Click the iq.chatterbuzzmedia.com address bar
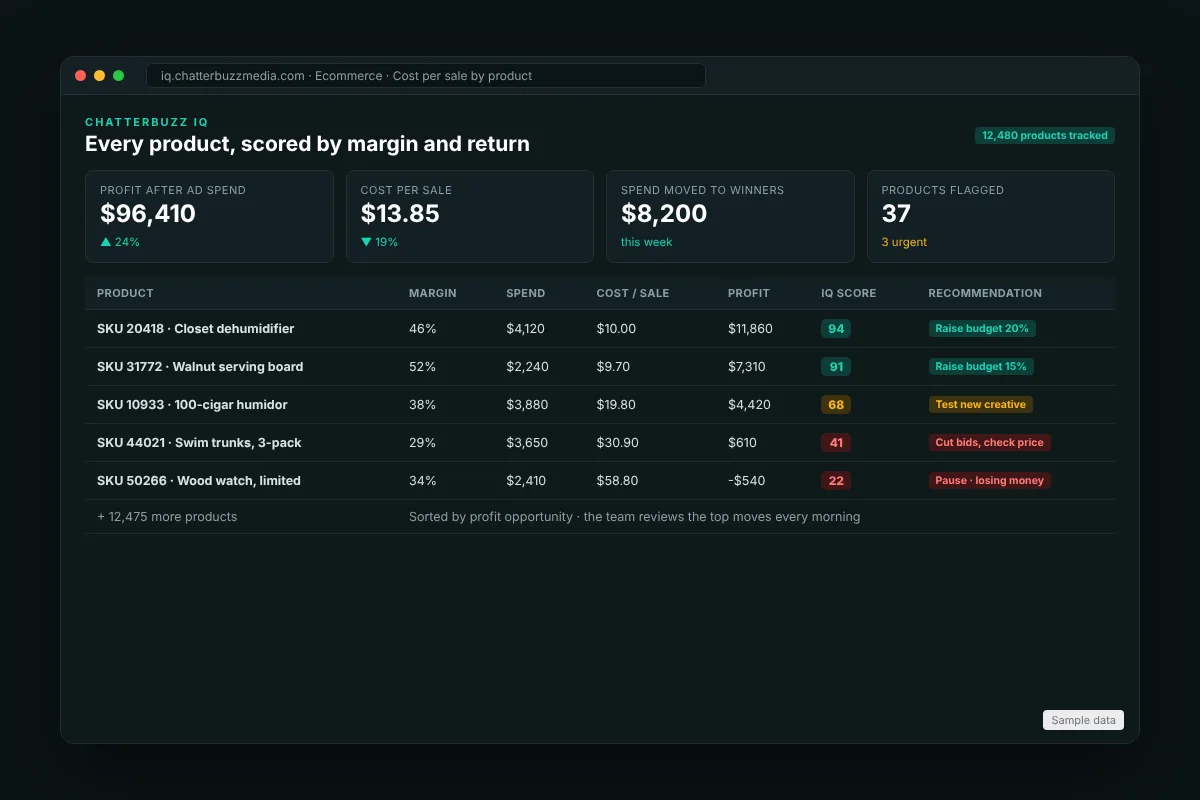Screen dimensions: 1200x800 [x=426, y=76]
